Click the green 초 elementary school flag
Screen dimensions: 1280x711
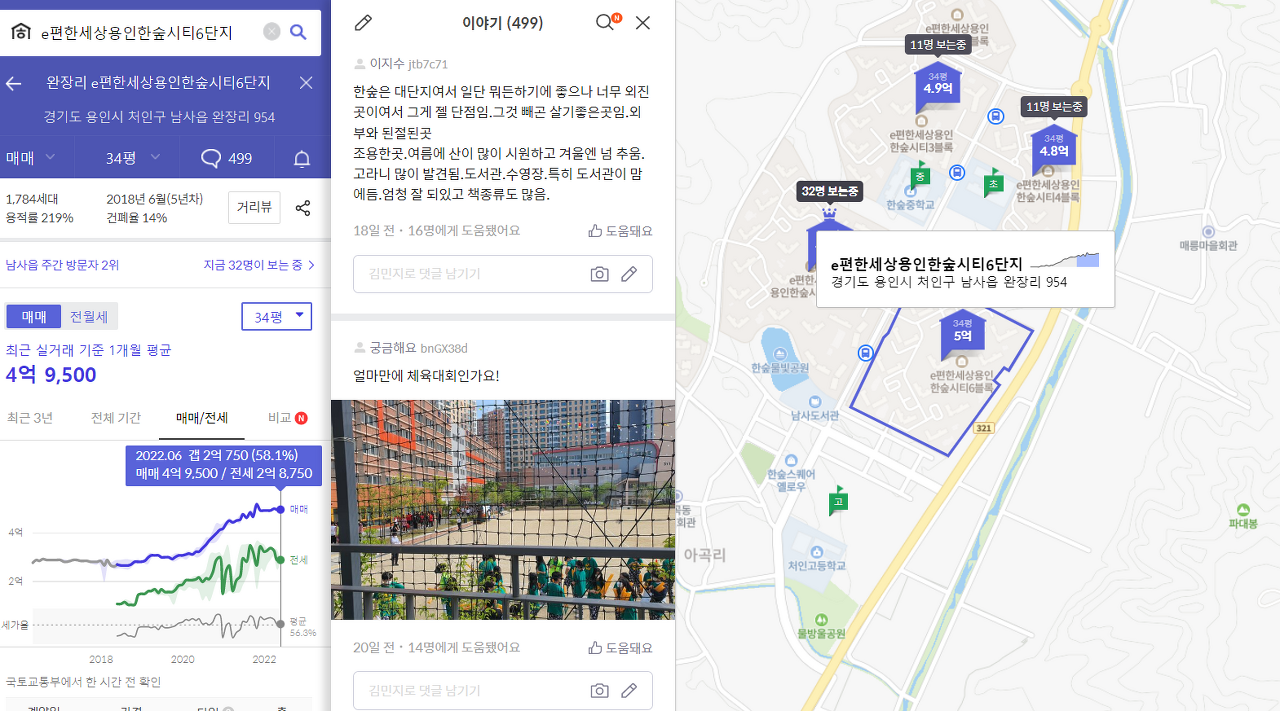pos(993,183)
